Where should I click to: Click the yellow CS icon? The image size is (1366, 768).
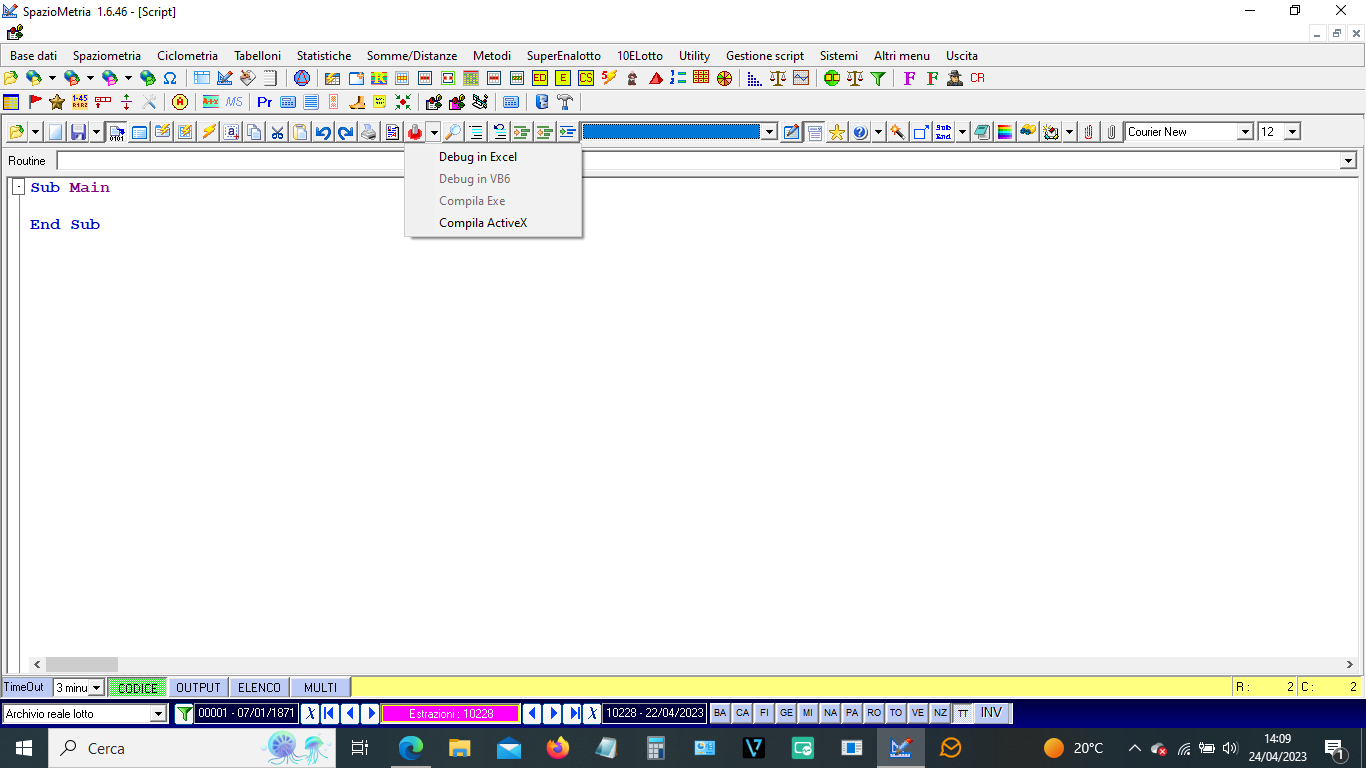click(586, 78)
